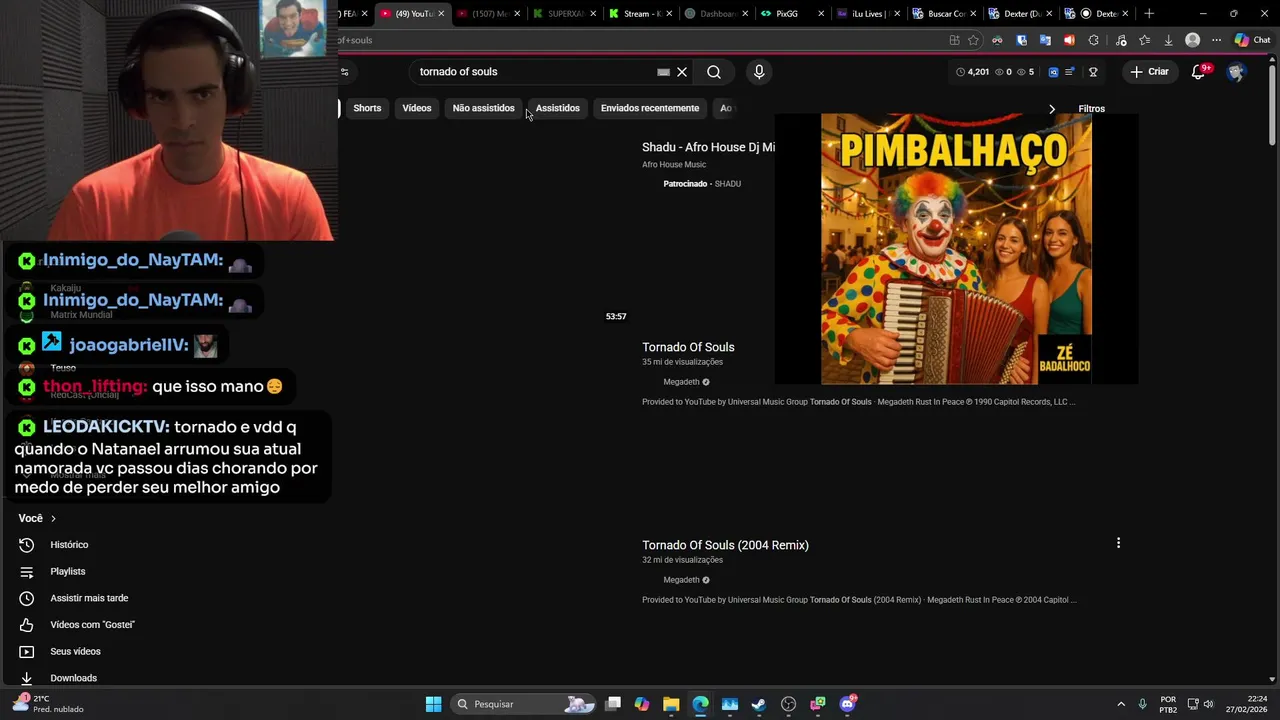Open Seus vídeos in the sidebar

75,651
